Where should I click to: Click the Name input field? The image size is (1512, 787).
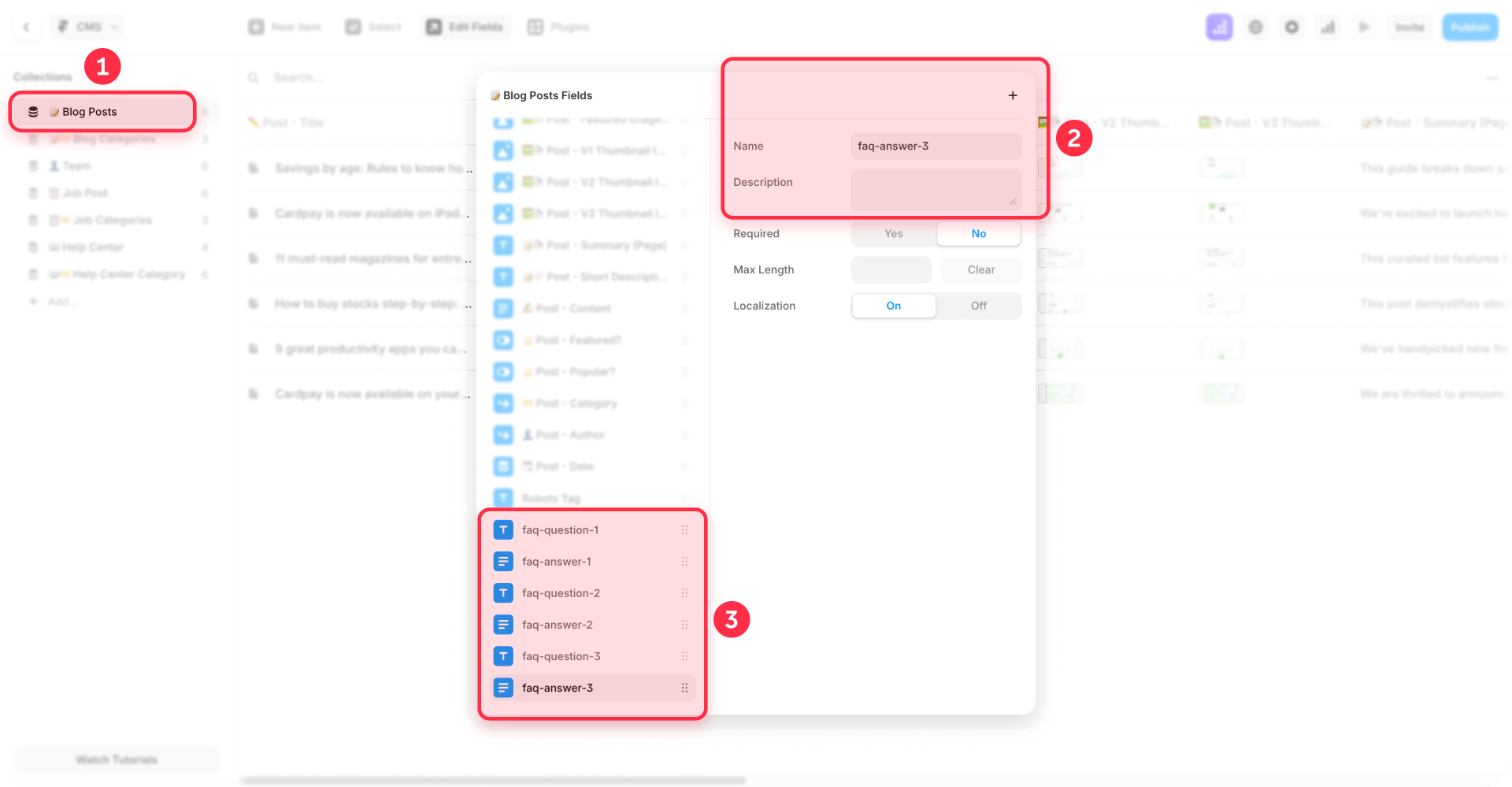(936, 146)
